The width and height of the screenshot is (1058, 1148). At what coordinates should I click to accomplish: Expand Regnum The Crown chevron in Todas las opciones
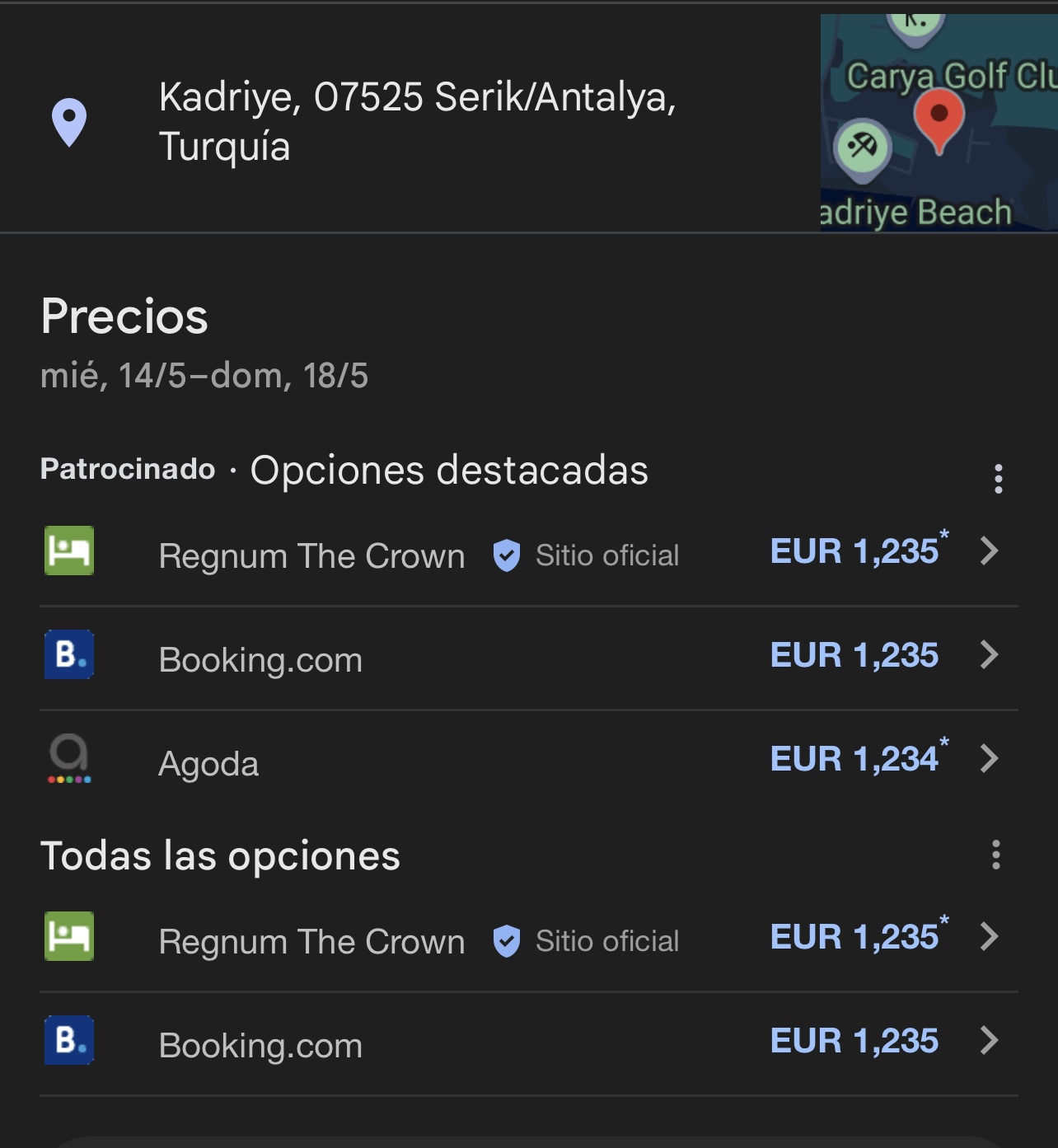[990, 936]
